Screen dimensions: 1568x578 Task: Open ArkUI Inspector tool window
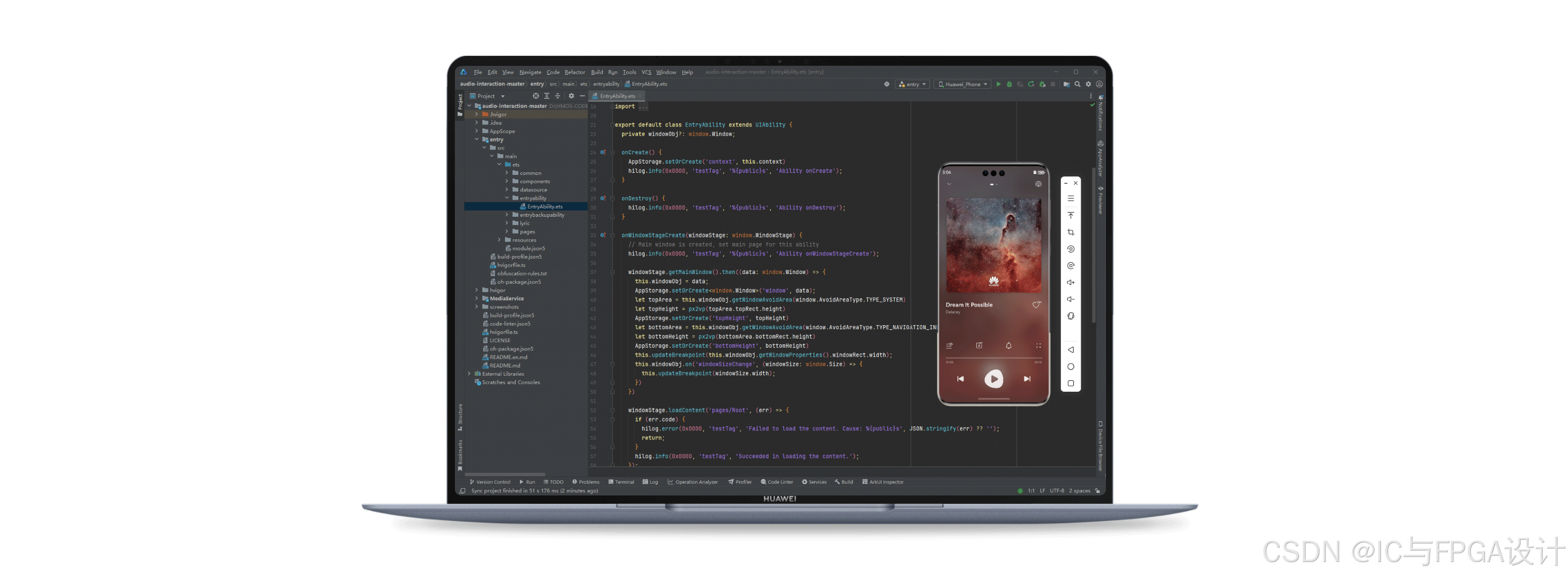point(883,482)
